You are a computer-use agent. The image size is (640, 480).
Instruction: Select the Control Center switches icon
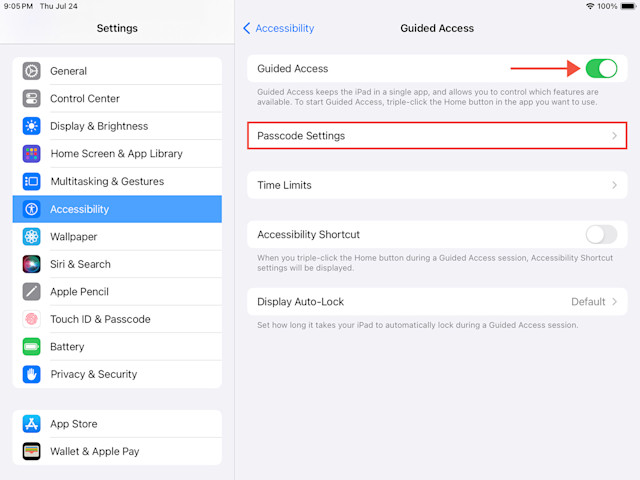[31, 98]
